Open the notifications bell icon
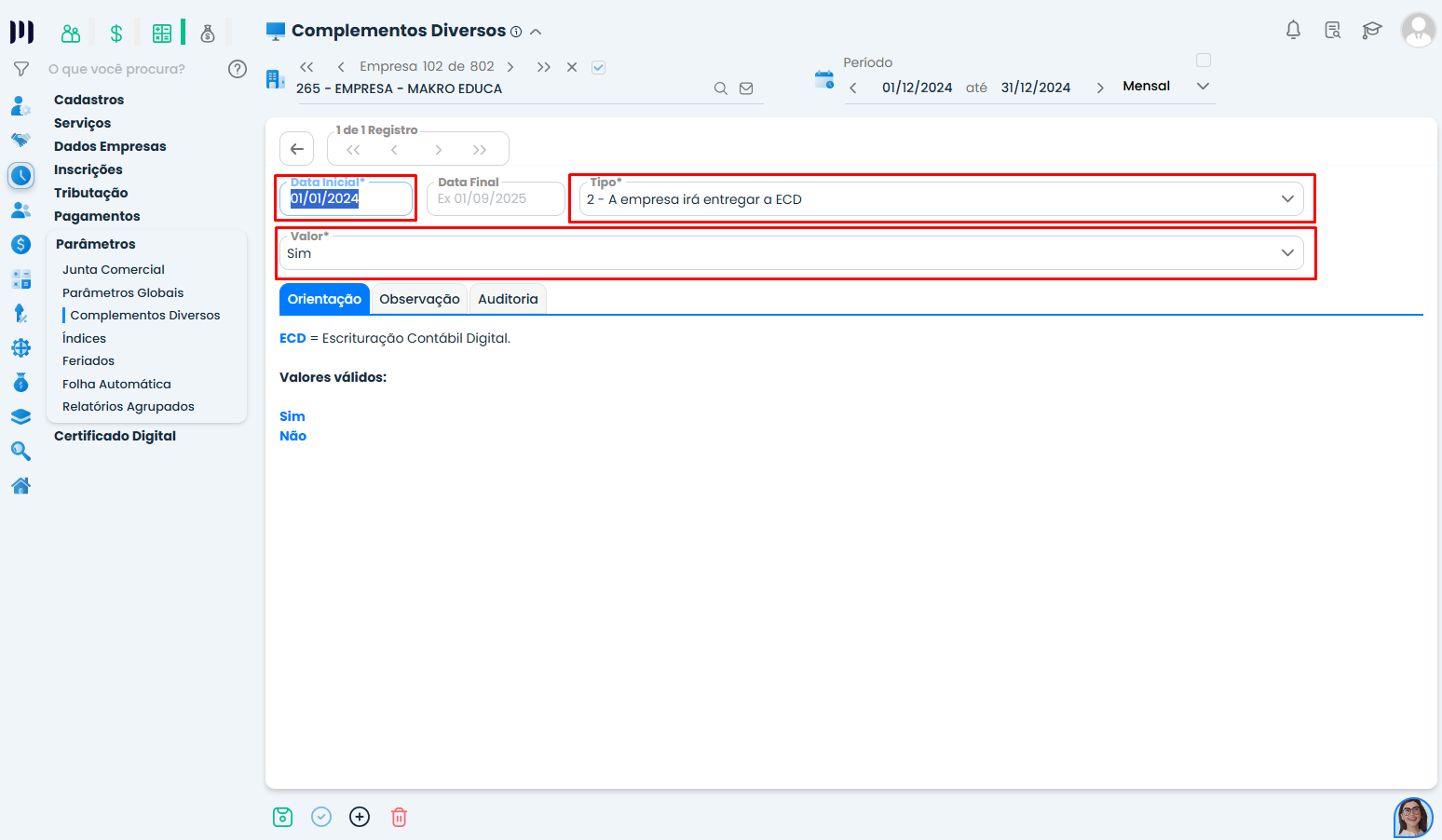The height and width of the screenshot is (840, 1442). click(x=1293, y=29)
